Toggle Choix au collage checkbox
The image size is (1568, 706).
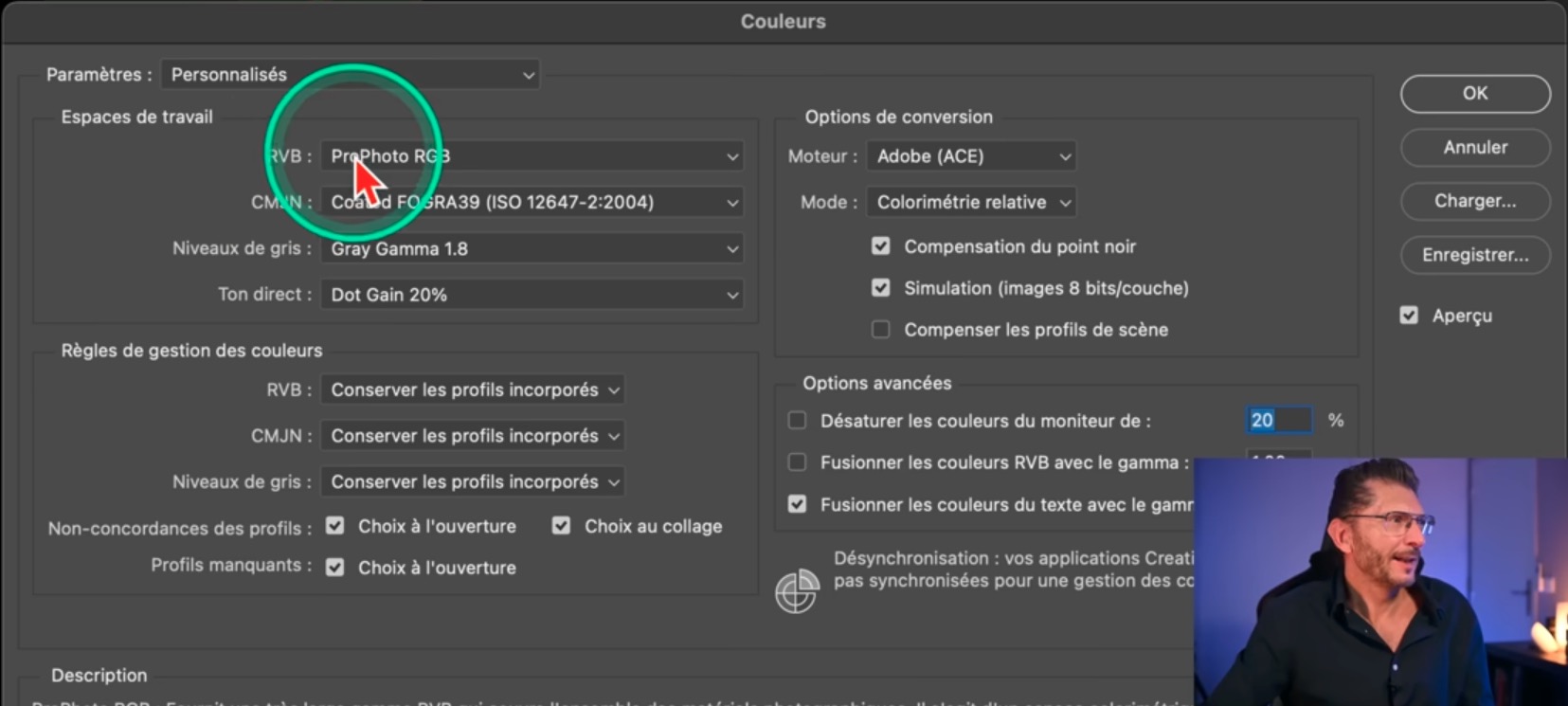pos(562,526)
